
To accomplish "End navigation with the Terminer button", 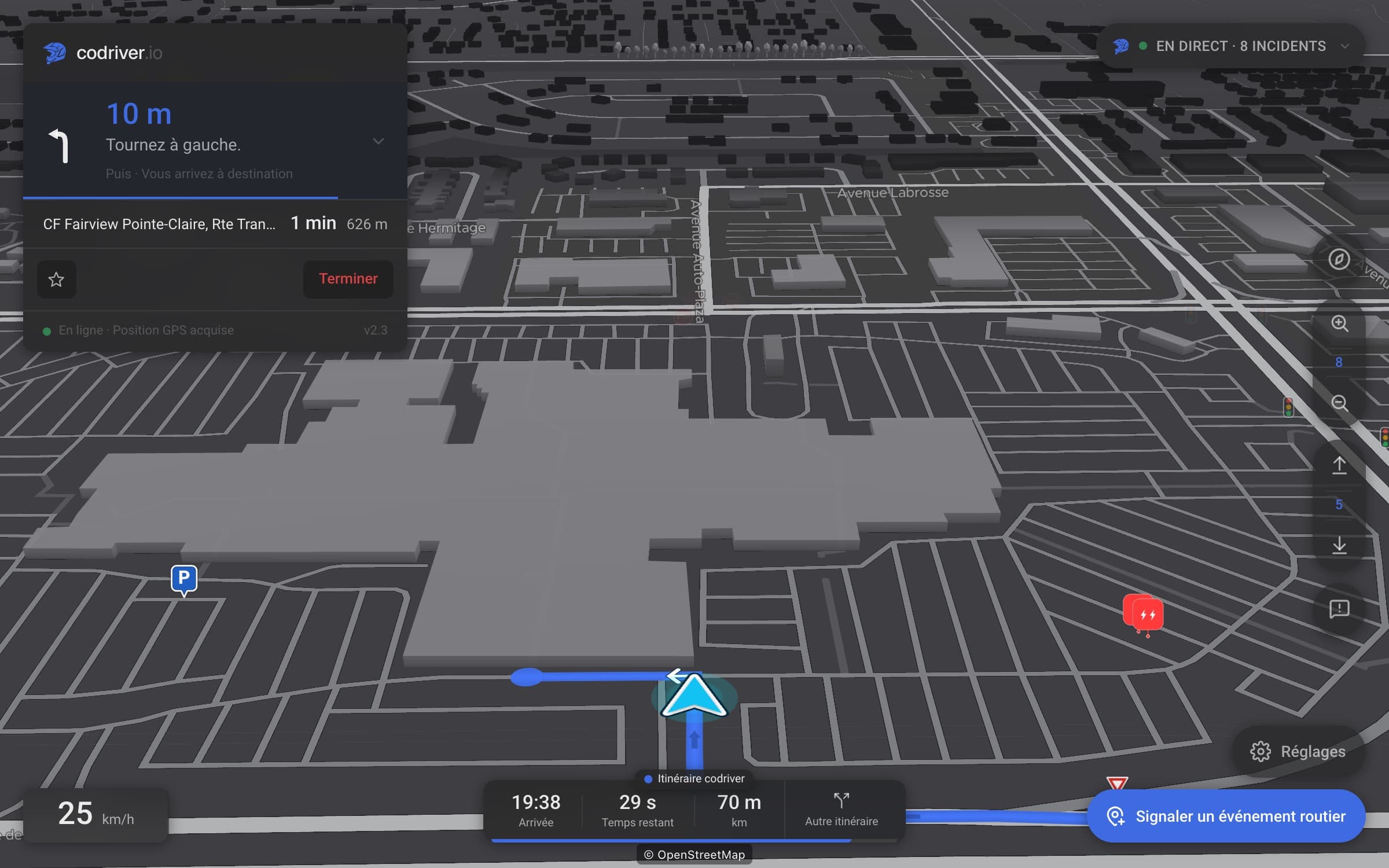I will tap(348, 279).
